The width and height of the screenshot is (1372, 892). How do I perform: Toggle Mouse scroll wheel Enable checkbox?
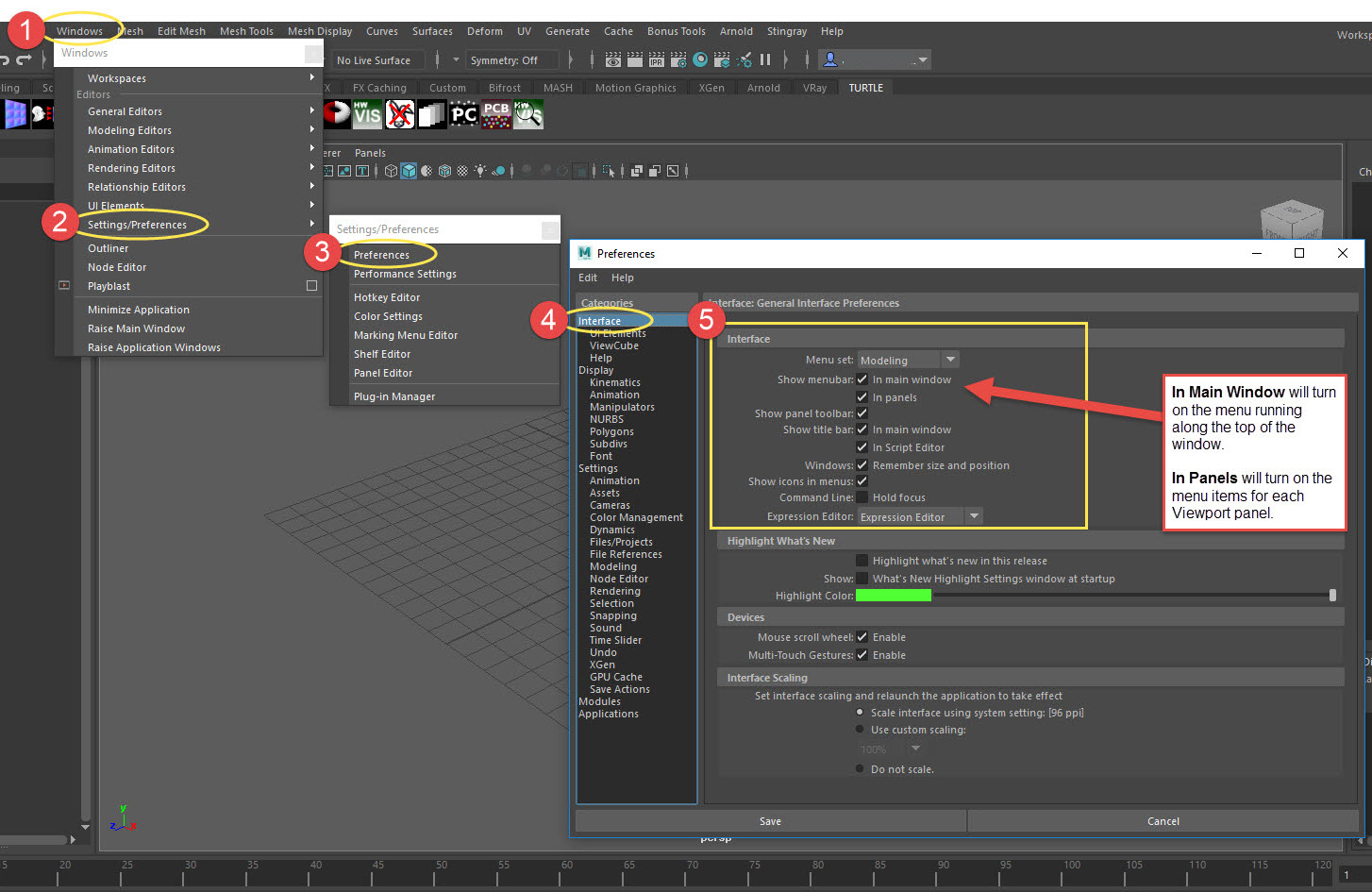click(x=862, y=637)
